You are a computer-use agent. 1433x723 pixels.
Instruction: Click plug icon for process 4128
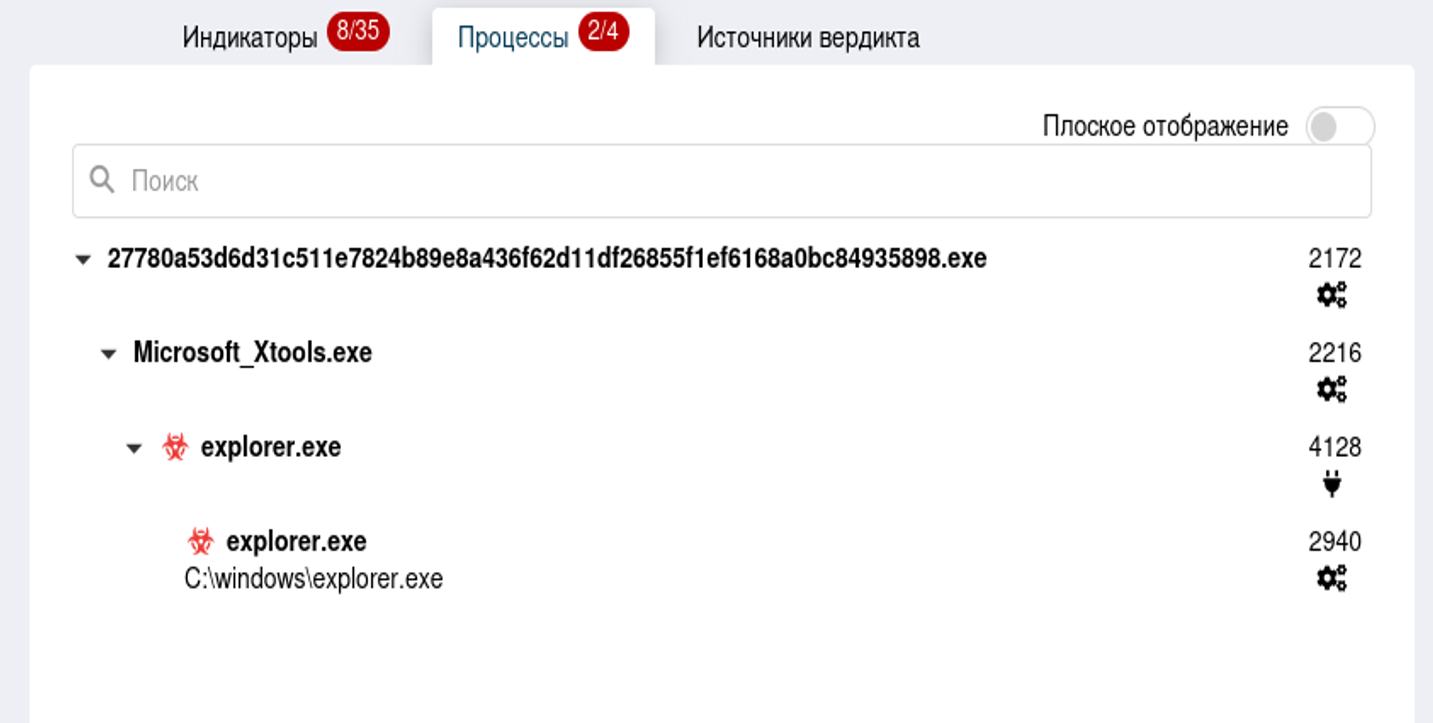(x=1331, y=484)
